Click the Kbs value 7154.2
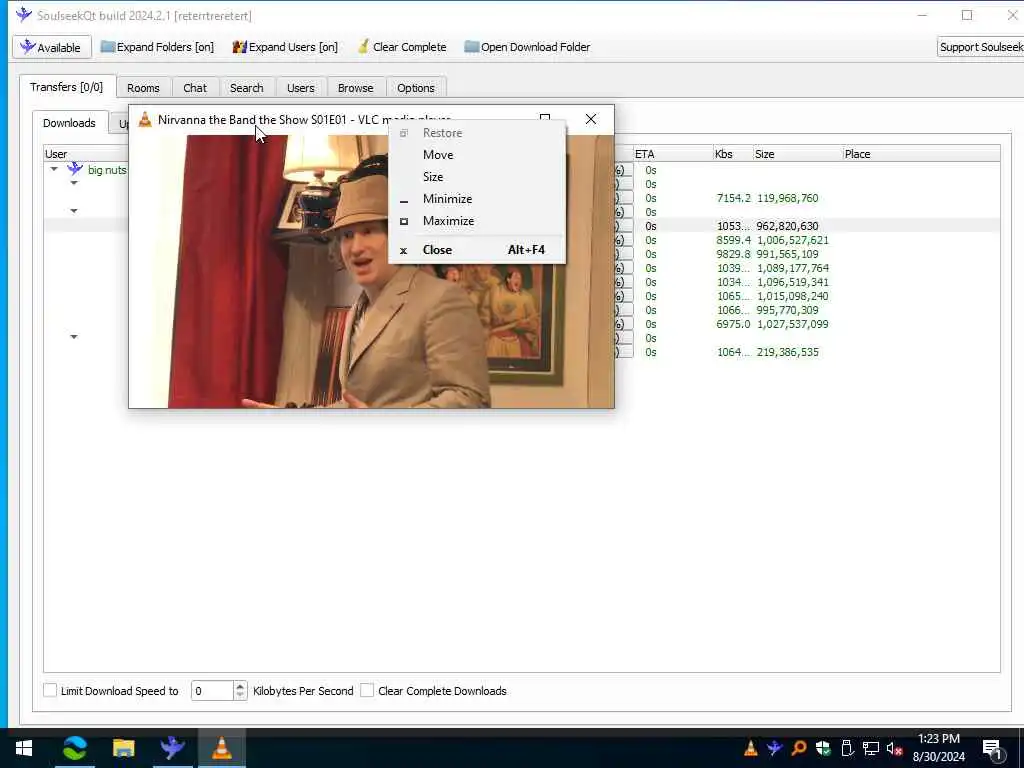 click(x=733, y=198)
